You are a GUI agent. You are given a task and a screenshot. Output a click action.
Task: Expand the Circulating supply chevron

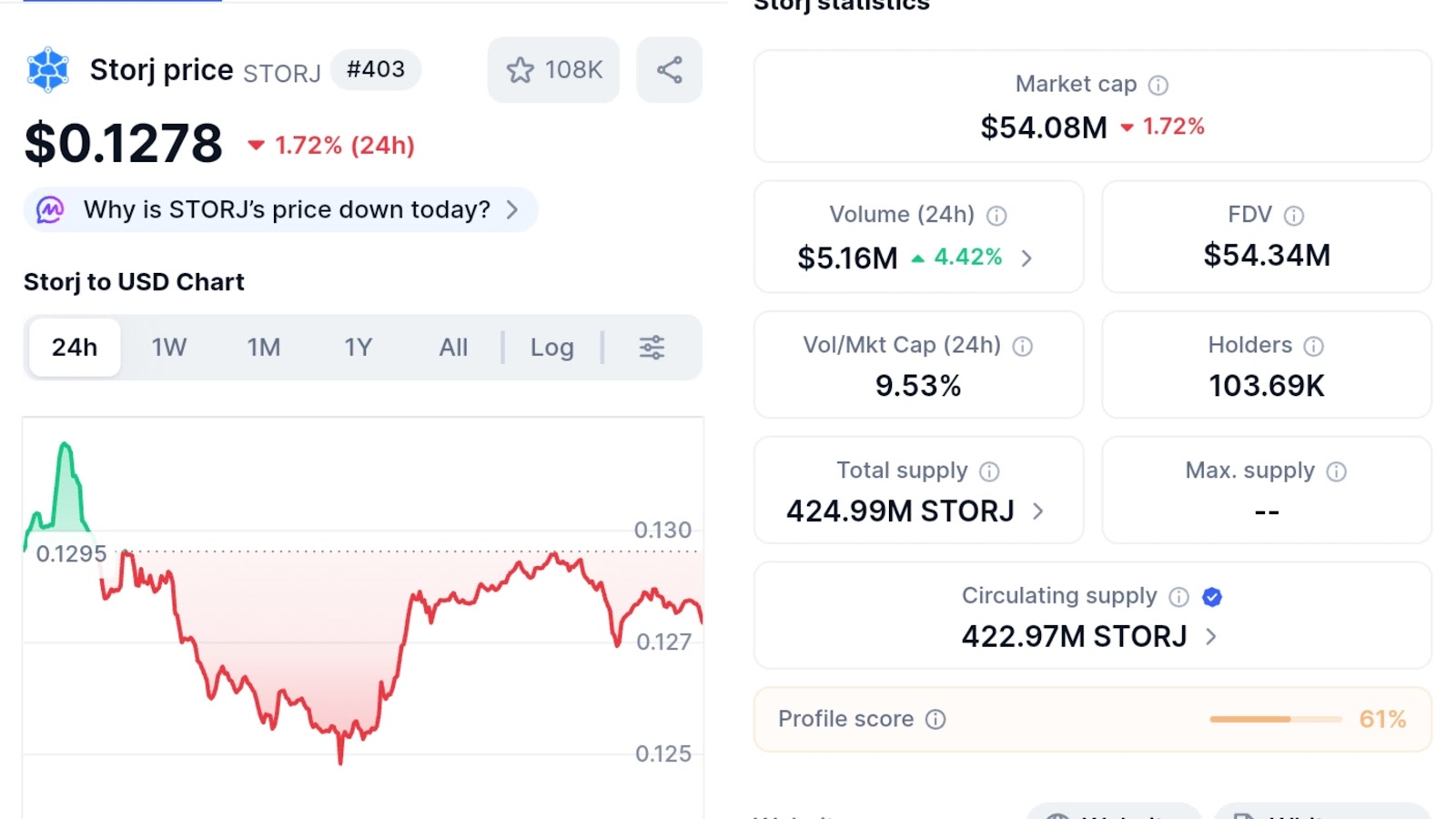[1210, 637]
